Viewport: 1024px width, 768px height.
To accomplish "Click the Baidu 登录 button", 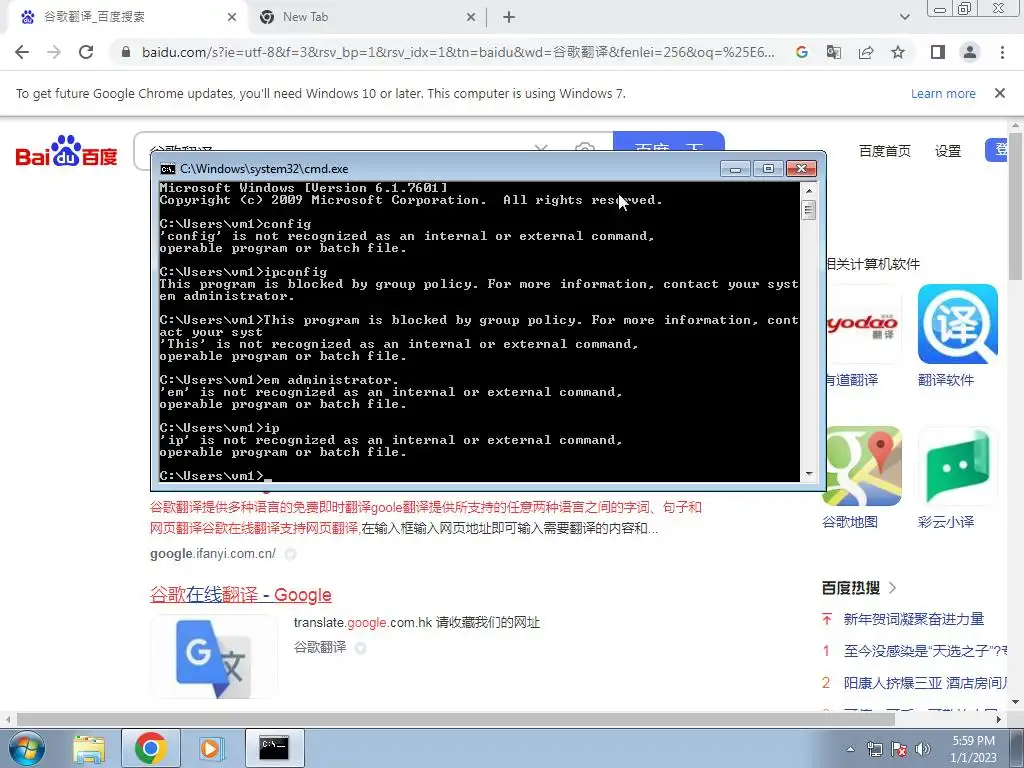I will pos(996,150).
